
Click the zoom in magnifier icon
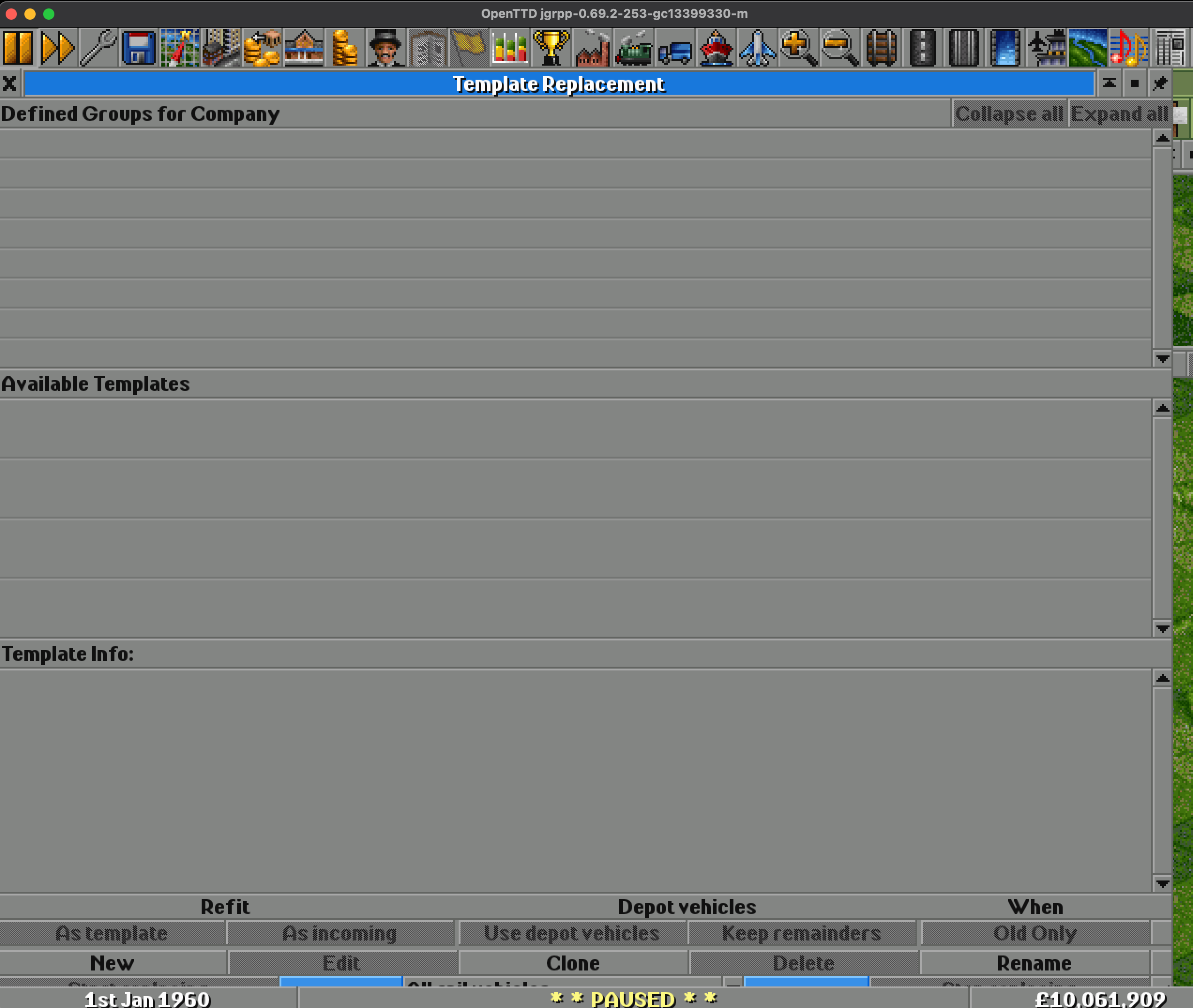799,48
